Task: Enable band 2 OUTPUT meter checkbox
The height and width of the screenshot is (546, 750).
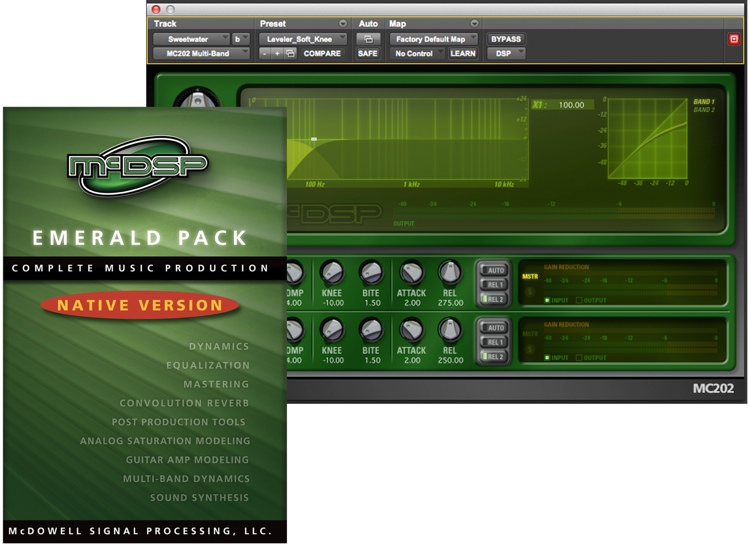Action: tap(579, 358)
